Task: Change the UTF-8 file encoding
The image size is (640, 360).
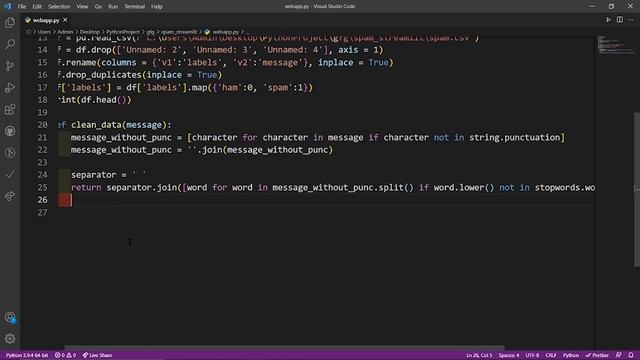Action: click(x=532, y=356)
